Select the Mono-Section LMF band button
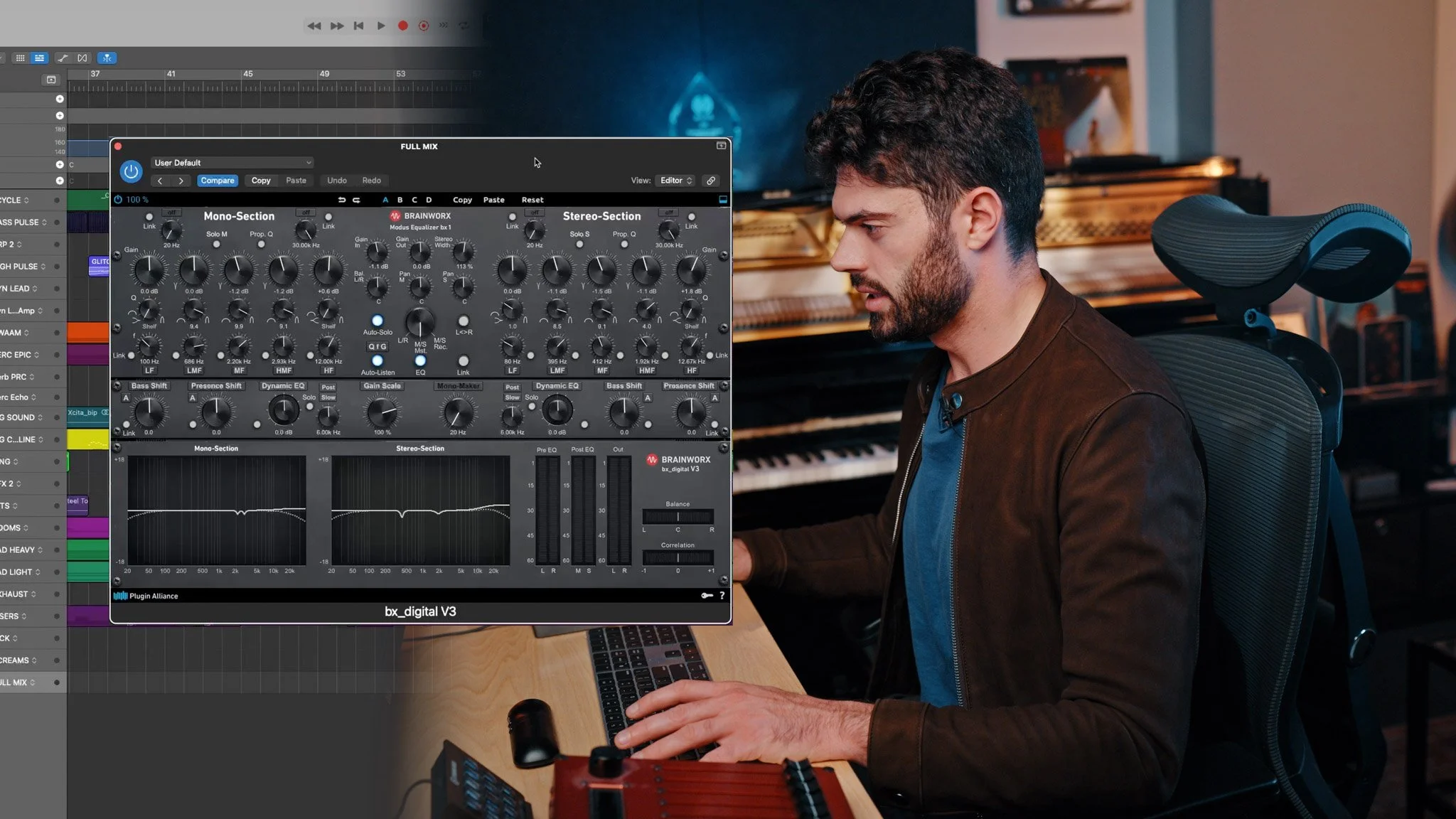The image size is (1456, 819). [194, 370]
